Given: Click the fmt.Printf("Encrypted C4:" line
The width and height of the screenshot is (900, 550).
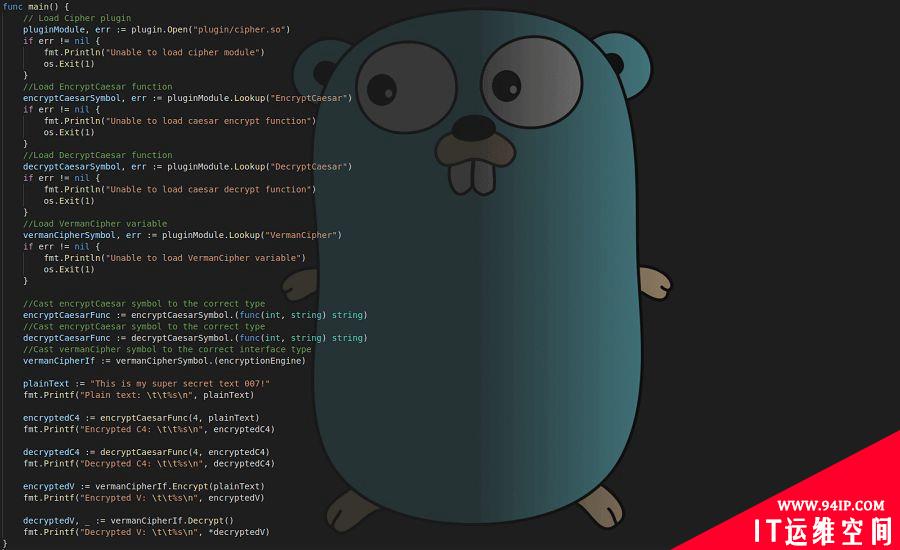Looking at the screenshot, I should click(149, 429).
